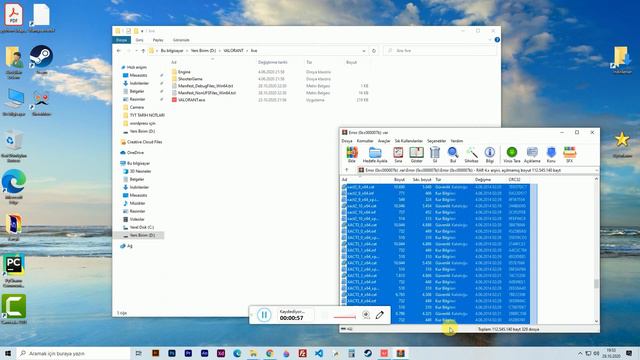Open the Dosya menu in WinRAR
This screenshot has height=360, width=640.
pos(347,141)
